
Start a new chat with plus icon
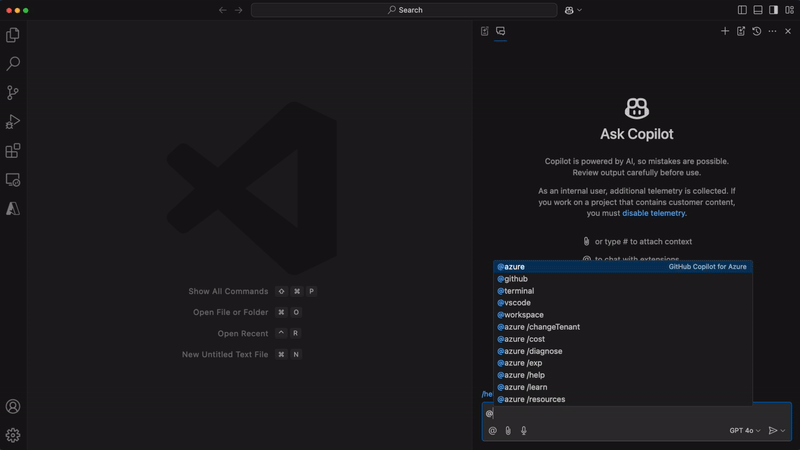[724, 31]
